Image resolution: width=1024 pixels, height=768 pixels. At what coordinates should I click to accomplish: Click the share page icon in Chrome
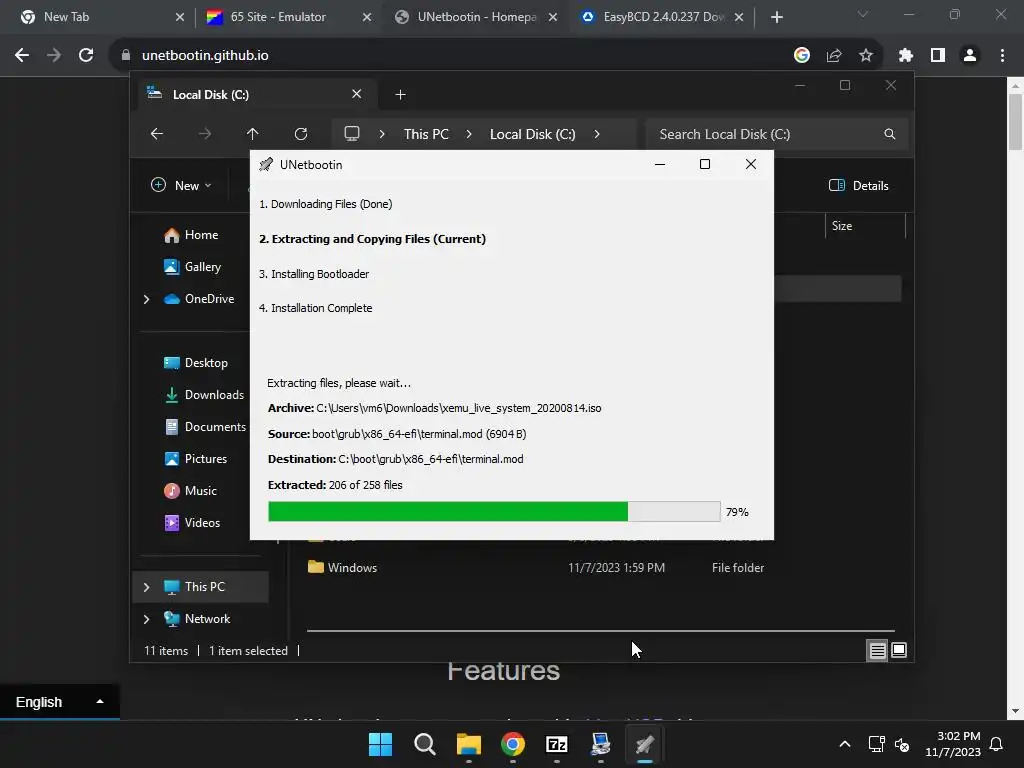click(834, 56)
